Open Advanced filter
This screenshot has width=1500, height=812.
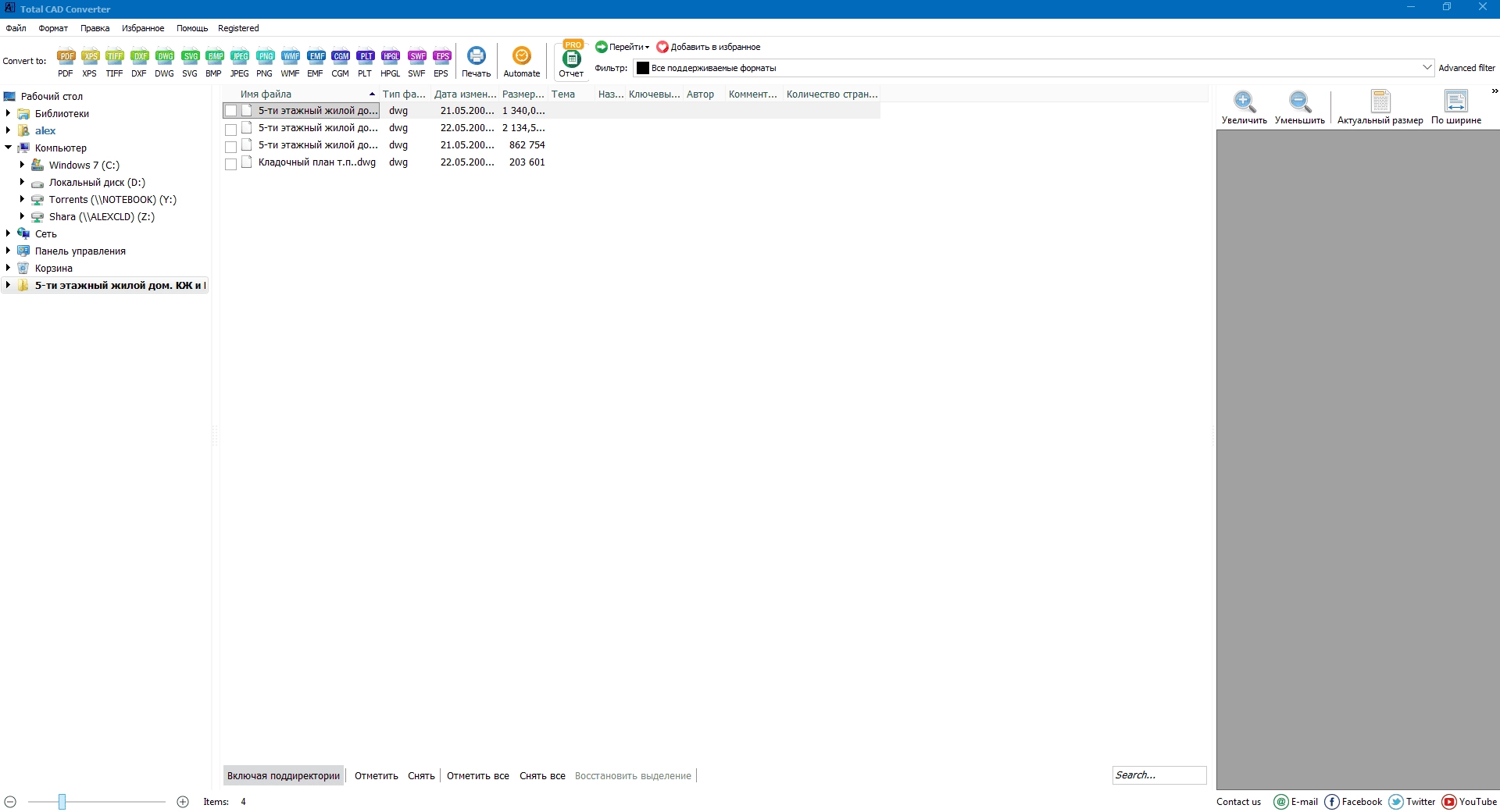[x=1466, y=68]
